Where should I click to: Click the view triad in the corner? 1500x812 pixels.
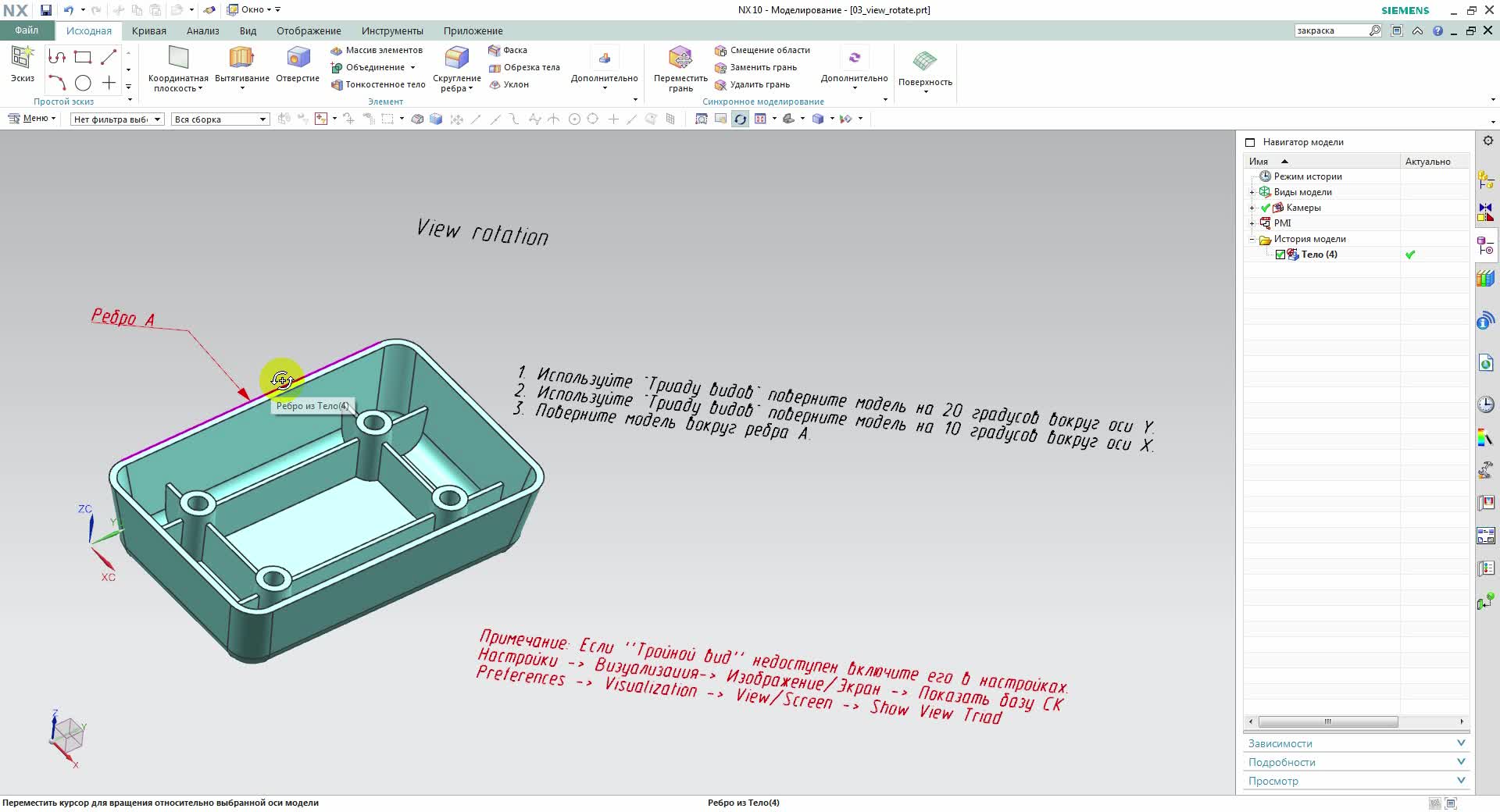pos(68,738)
